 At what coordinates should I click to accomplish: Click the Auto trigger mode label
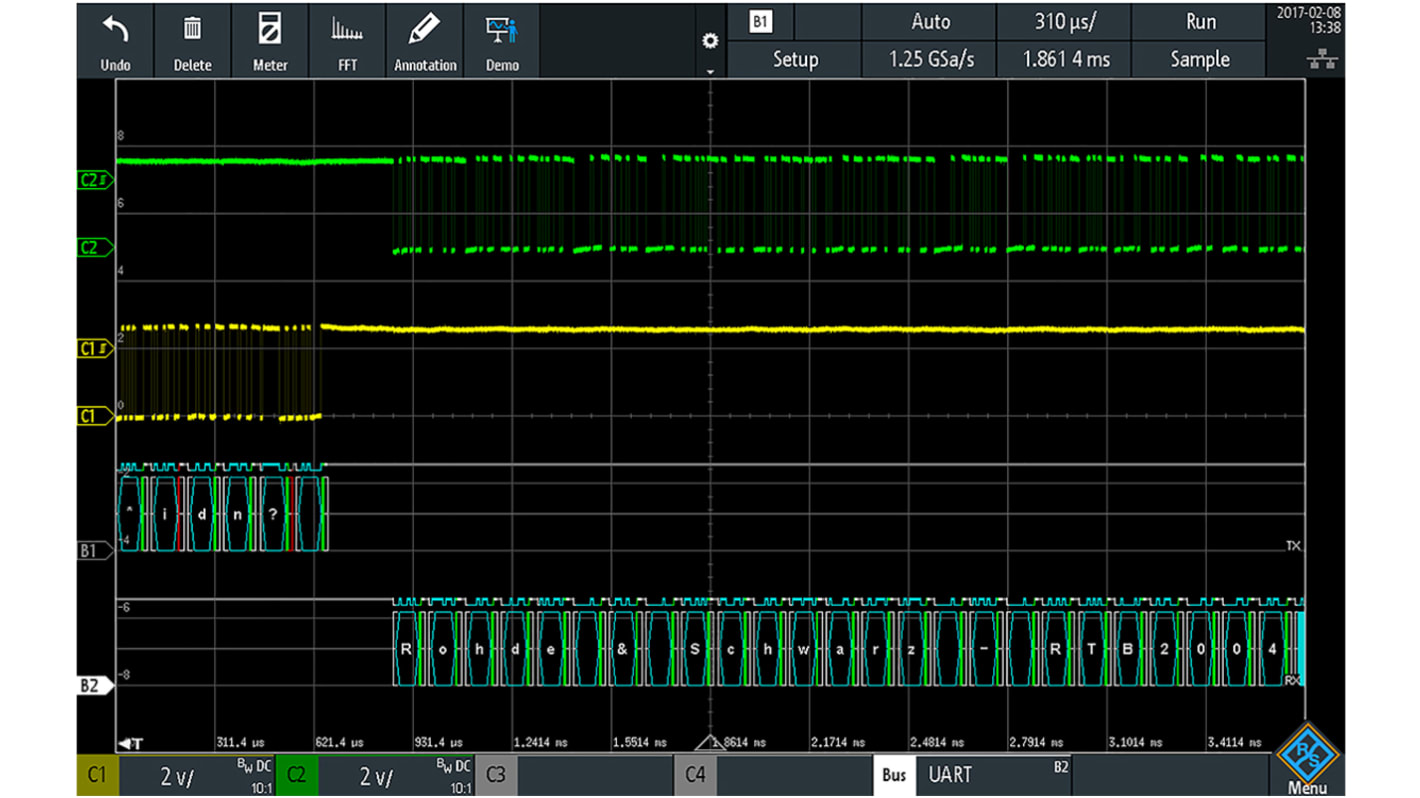(929, 21)
